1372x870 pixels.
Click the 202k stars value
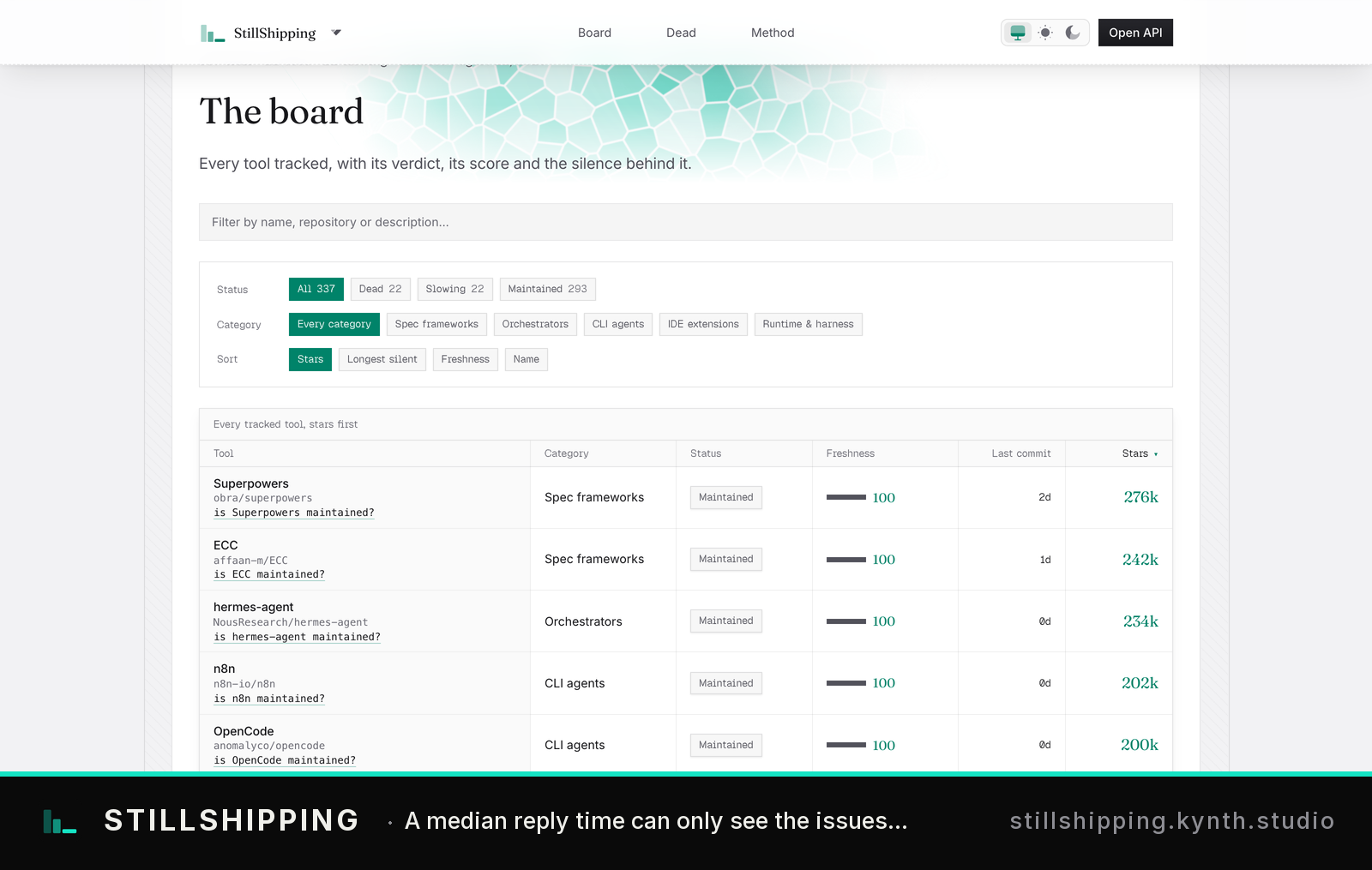[1140, 683]
